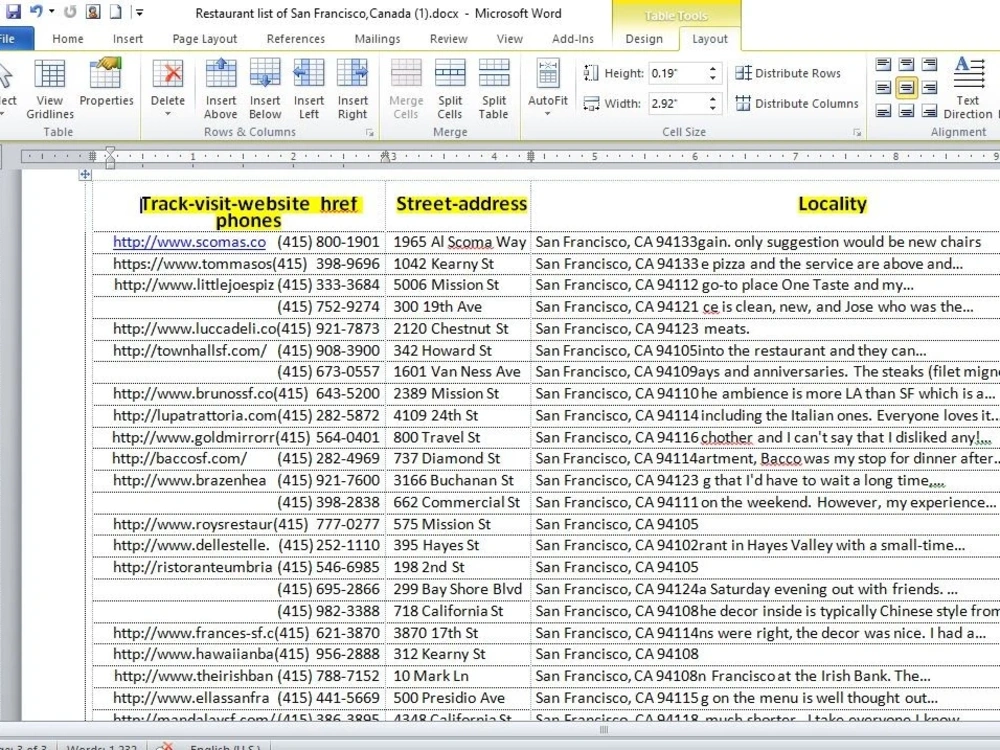
Task: Align cell text top right
Action: [929, 64]
